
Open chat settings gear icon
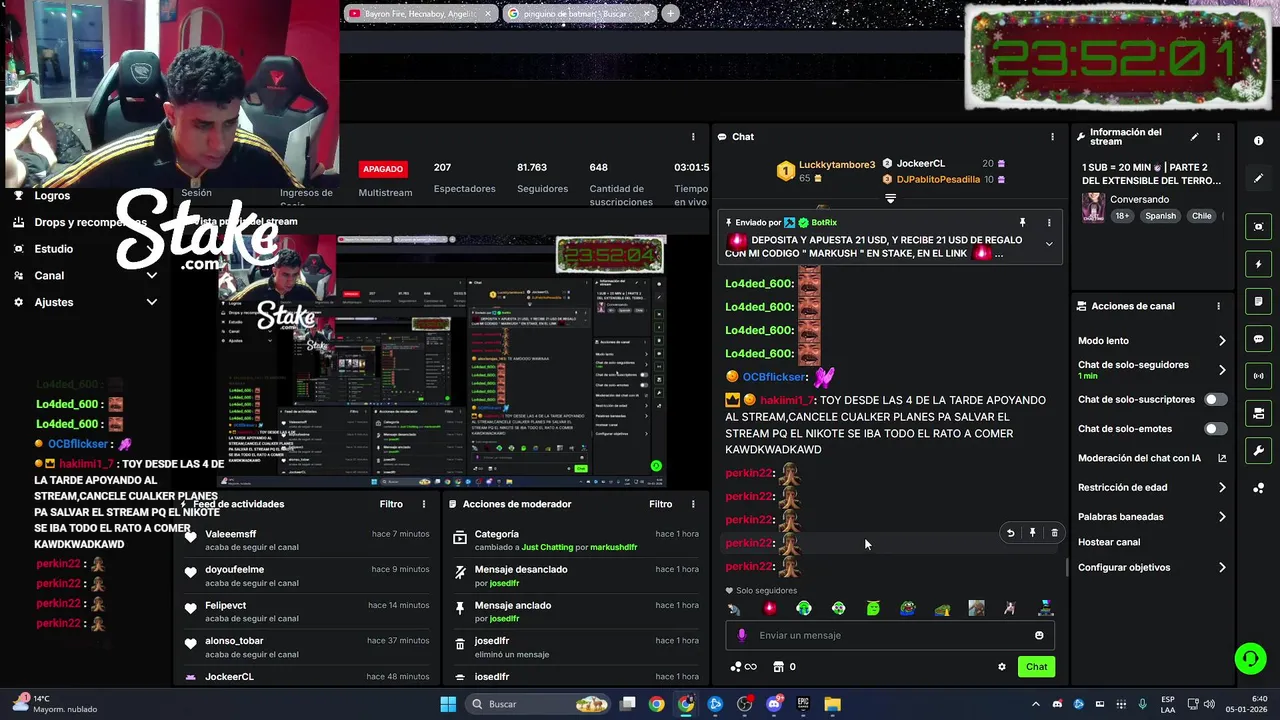point(1001,667)
